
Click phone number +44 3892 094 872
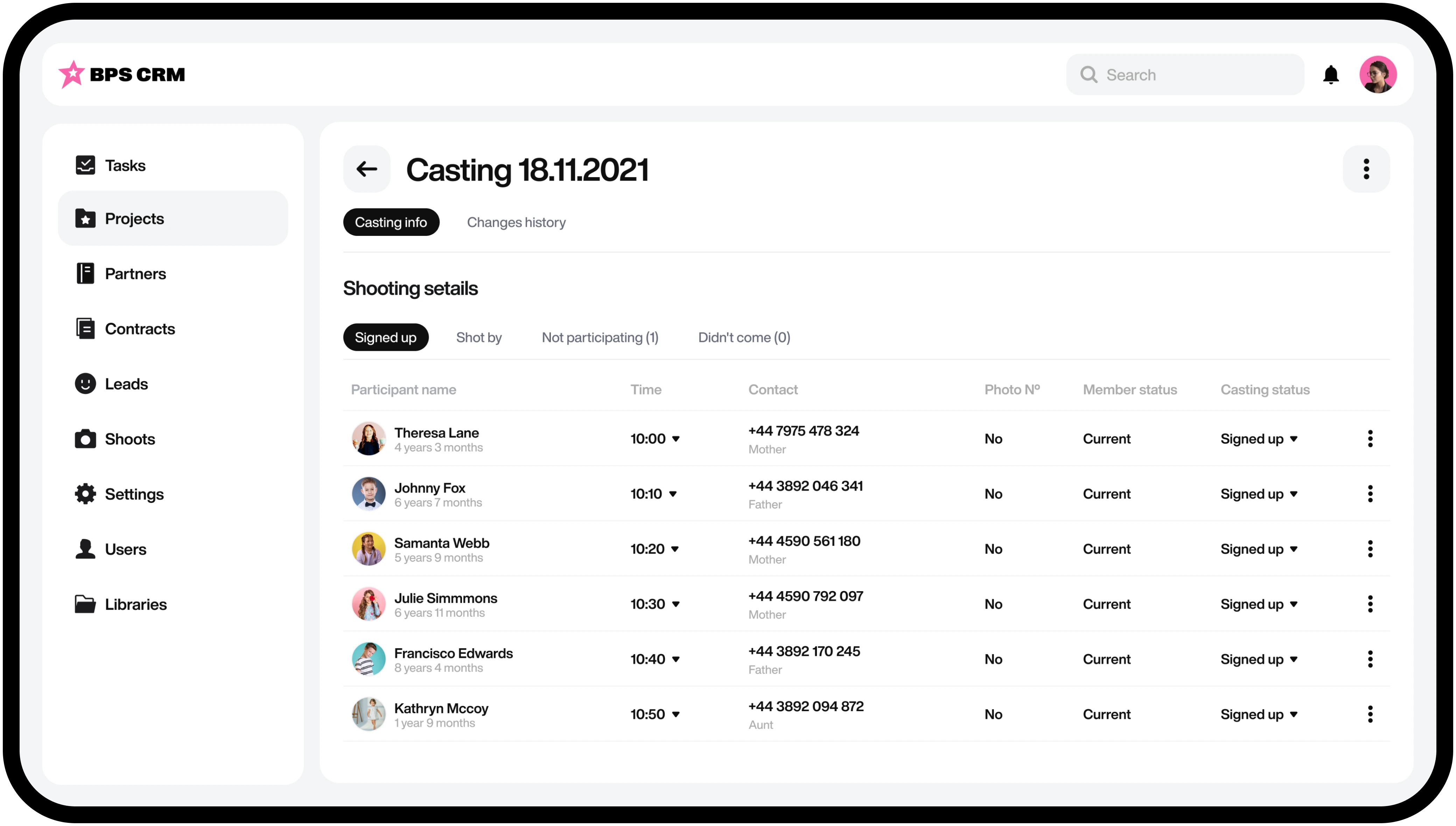coord(805,706)
